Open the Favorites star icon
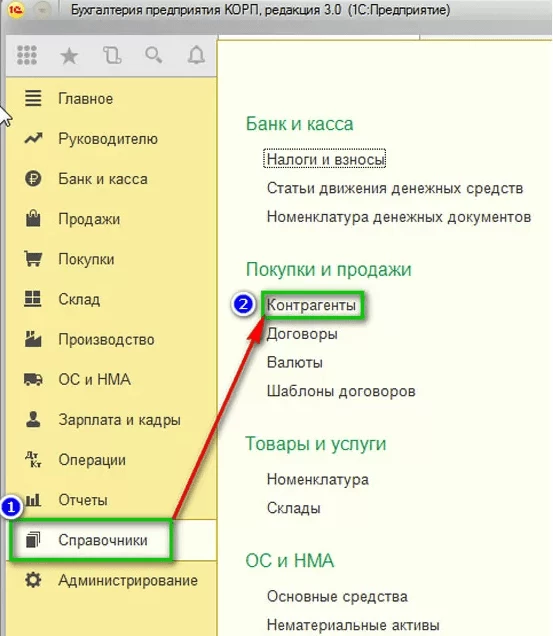This screenshot has height=636, width=553. pos(69,56)
